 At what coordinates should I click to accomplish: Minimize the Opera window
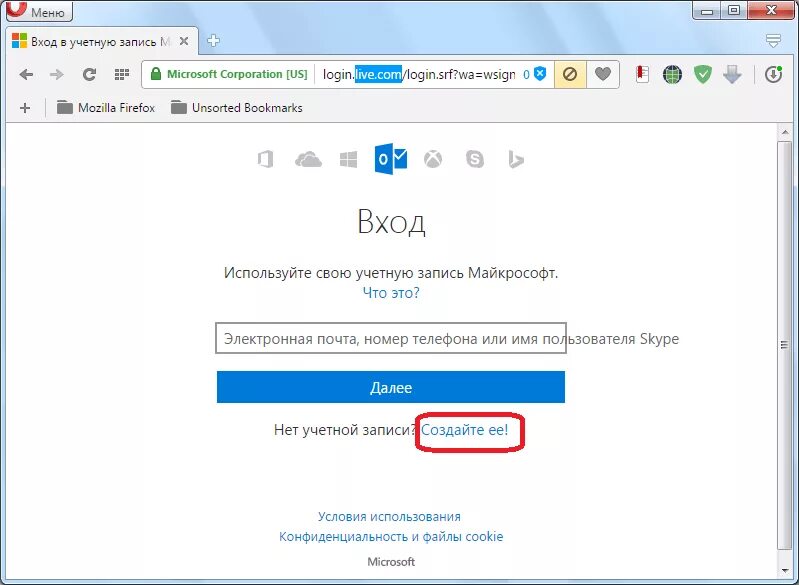tap(706, 10)
